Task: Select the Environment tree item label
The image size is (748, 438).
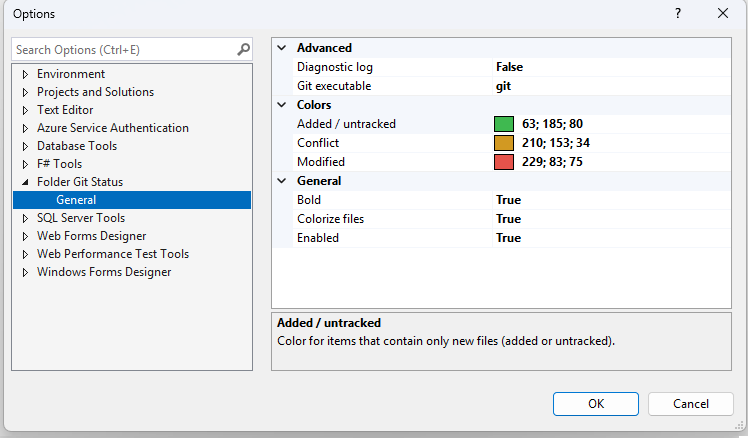Action: pos(71,74)
